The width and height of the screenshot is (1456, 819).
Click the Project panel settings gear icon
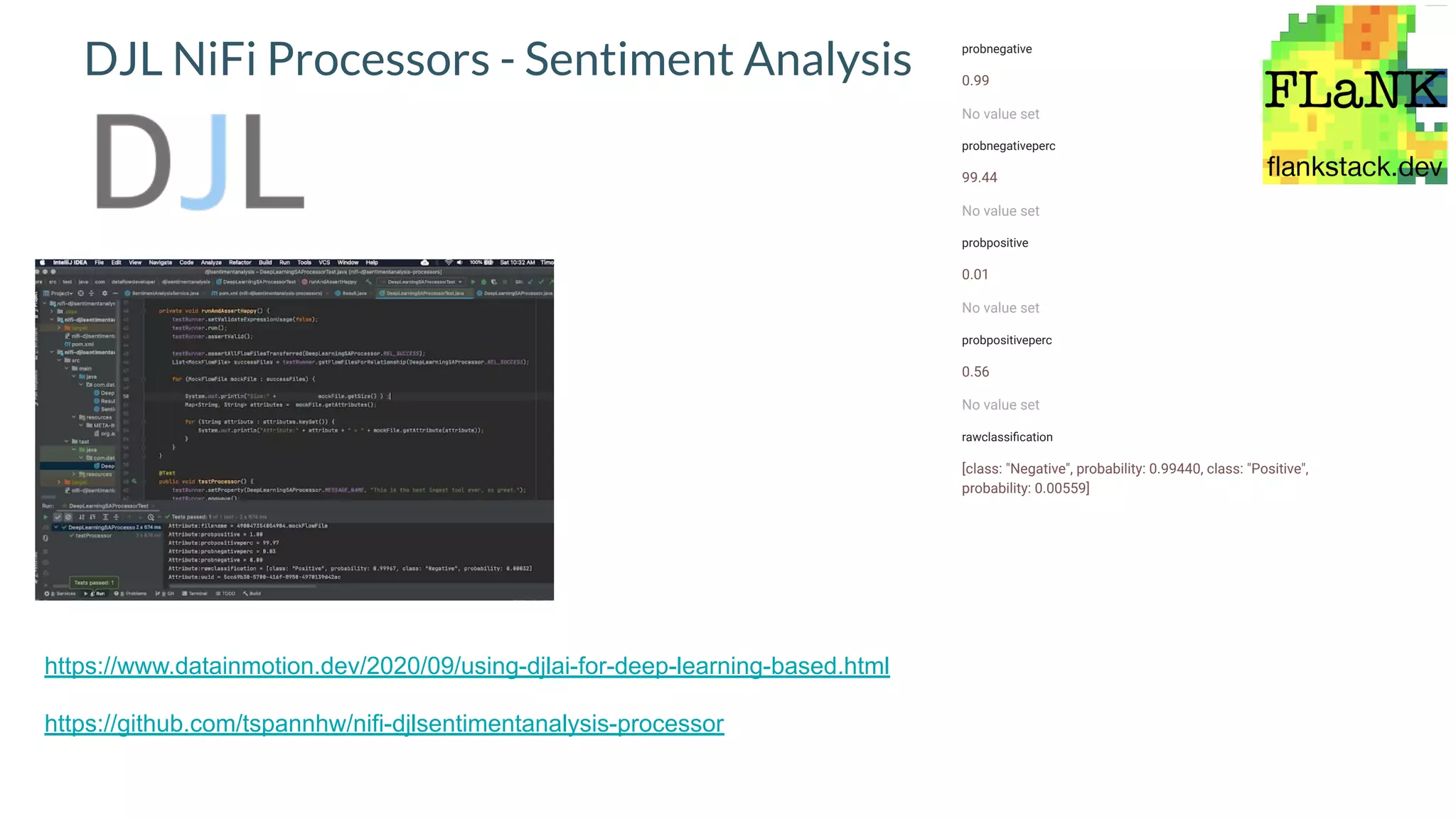[x=105, y=293]
